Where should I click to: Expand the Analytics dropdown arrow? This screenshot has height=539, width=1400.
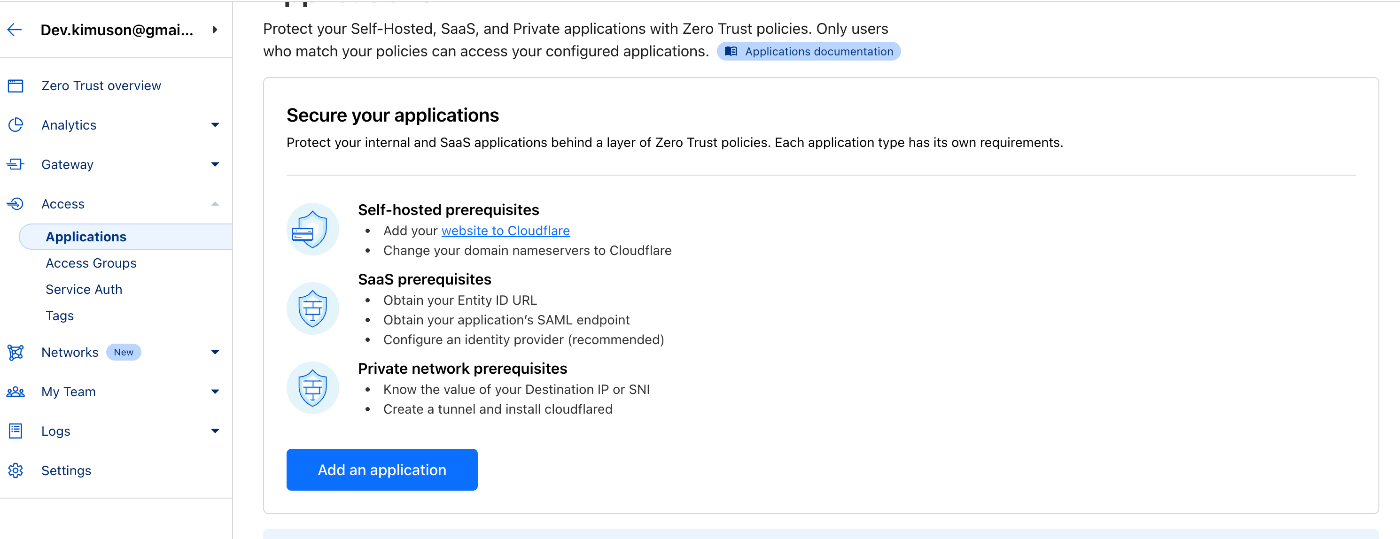tap(215, 125)
